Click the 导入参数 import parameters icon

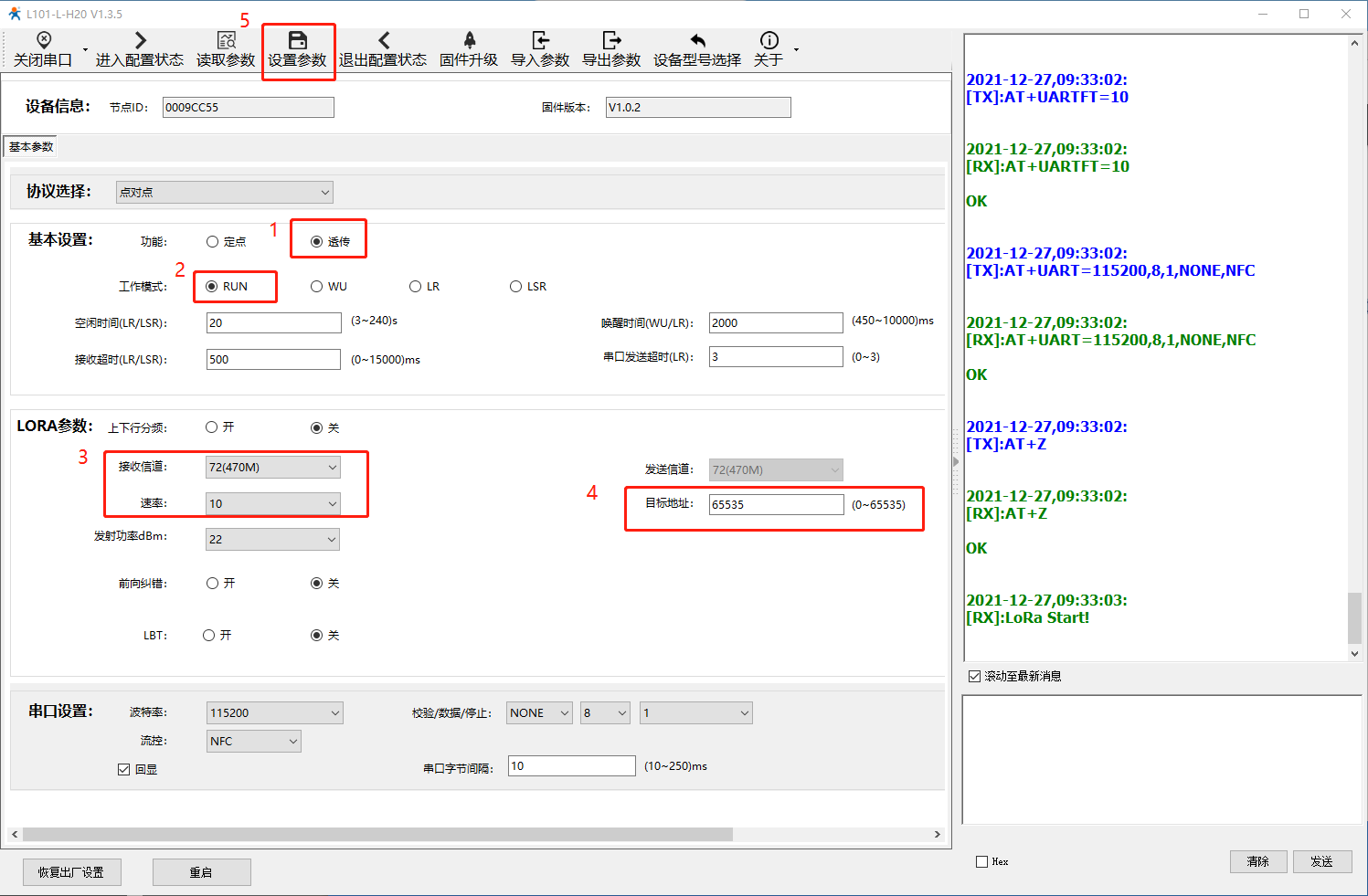coord(540,40)
